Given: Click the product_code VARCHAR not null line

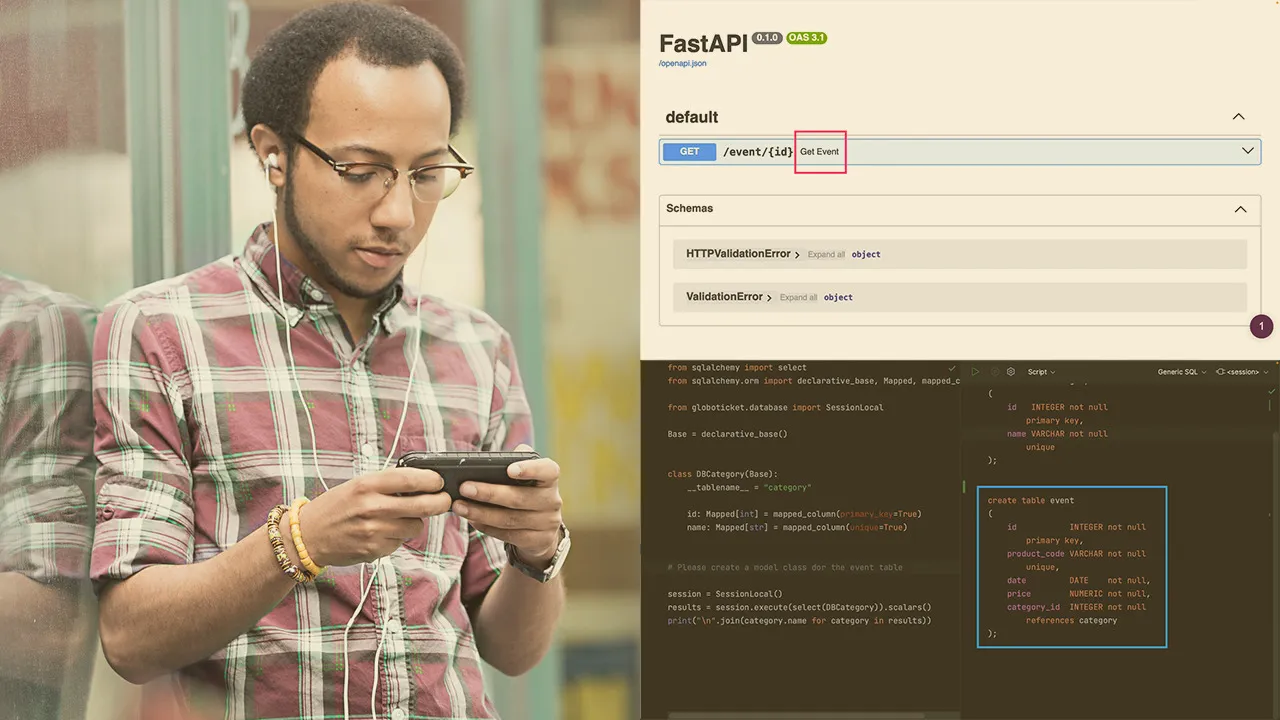Looking at the screenshot, I should click(x=1076, y=554).
